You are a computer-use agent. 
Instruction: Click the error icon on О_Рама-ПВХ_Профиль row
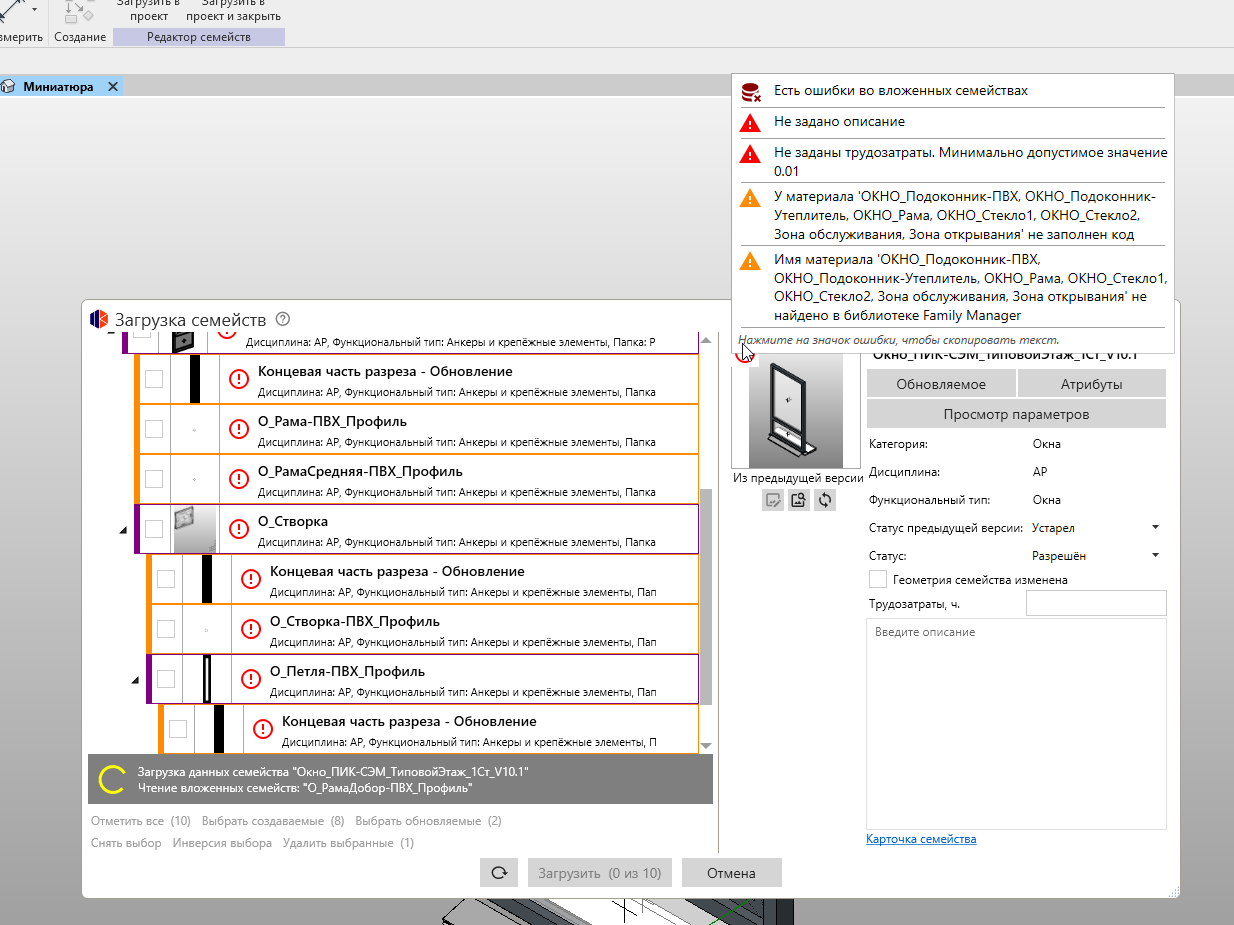click(239, 429)
